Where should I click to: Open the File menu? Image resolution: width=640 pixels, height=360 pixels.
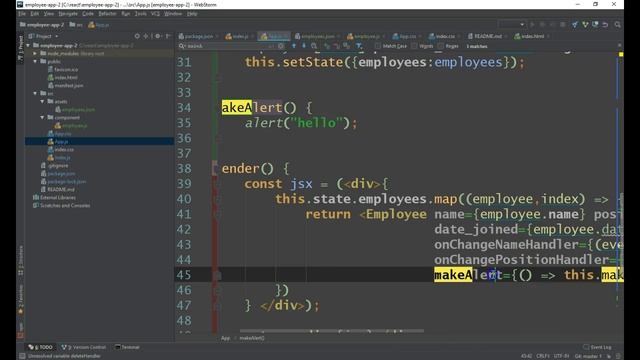(x=22, y=14)
